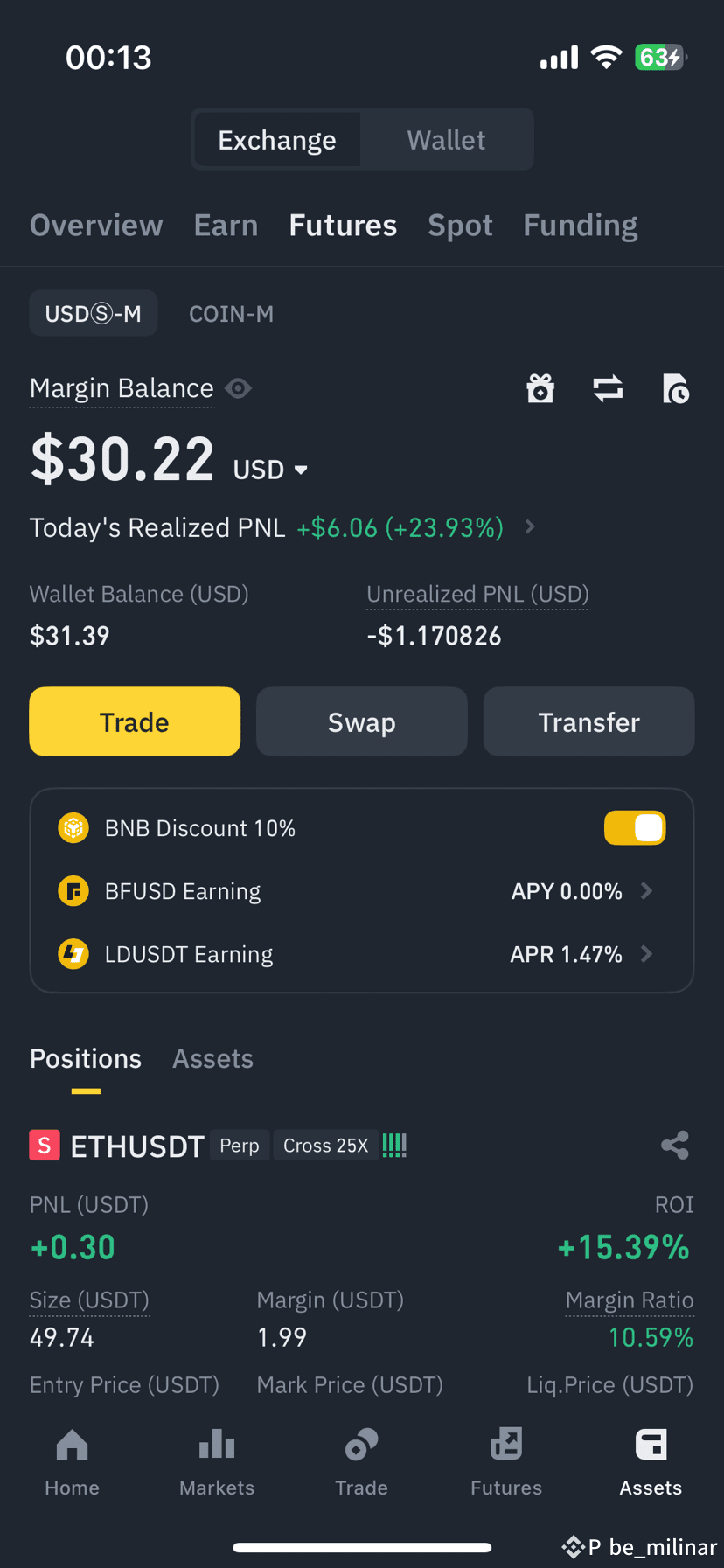The width and height of the screenshot is (724, 1568).
Task: Hide Margin Balance with eye icon
Action: pyautogui.click(x=239, y=387)
